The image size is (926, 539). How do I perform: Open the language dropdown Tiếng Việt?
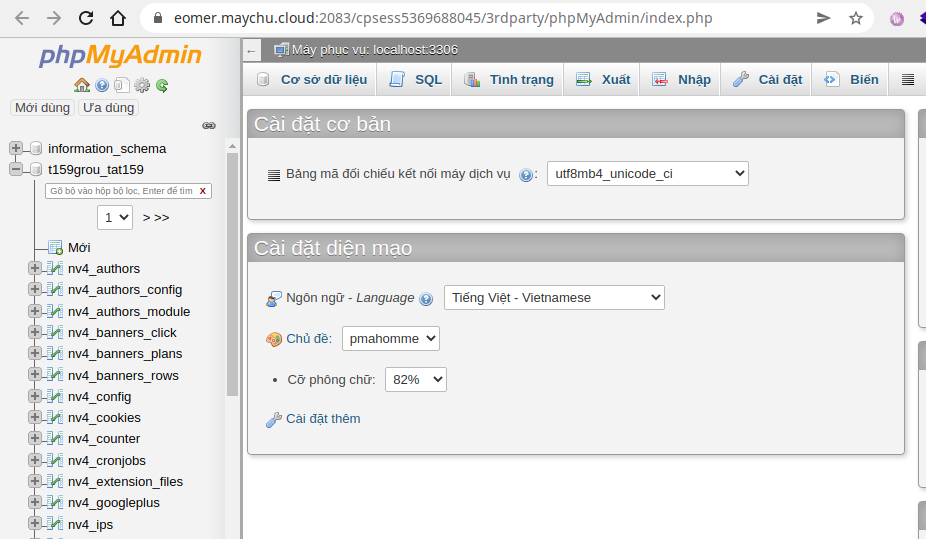coord(554,298)
